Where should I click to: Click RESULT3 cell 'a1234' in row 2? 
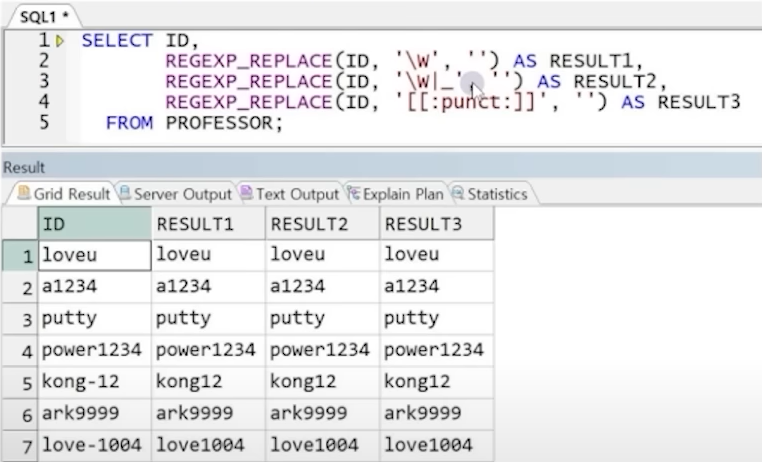point(437,287)
